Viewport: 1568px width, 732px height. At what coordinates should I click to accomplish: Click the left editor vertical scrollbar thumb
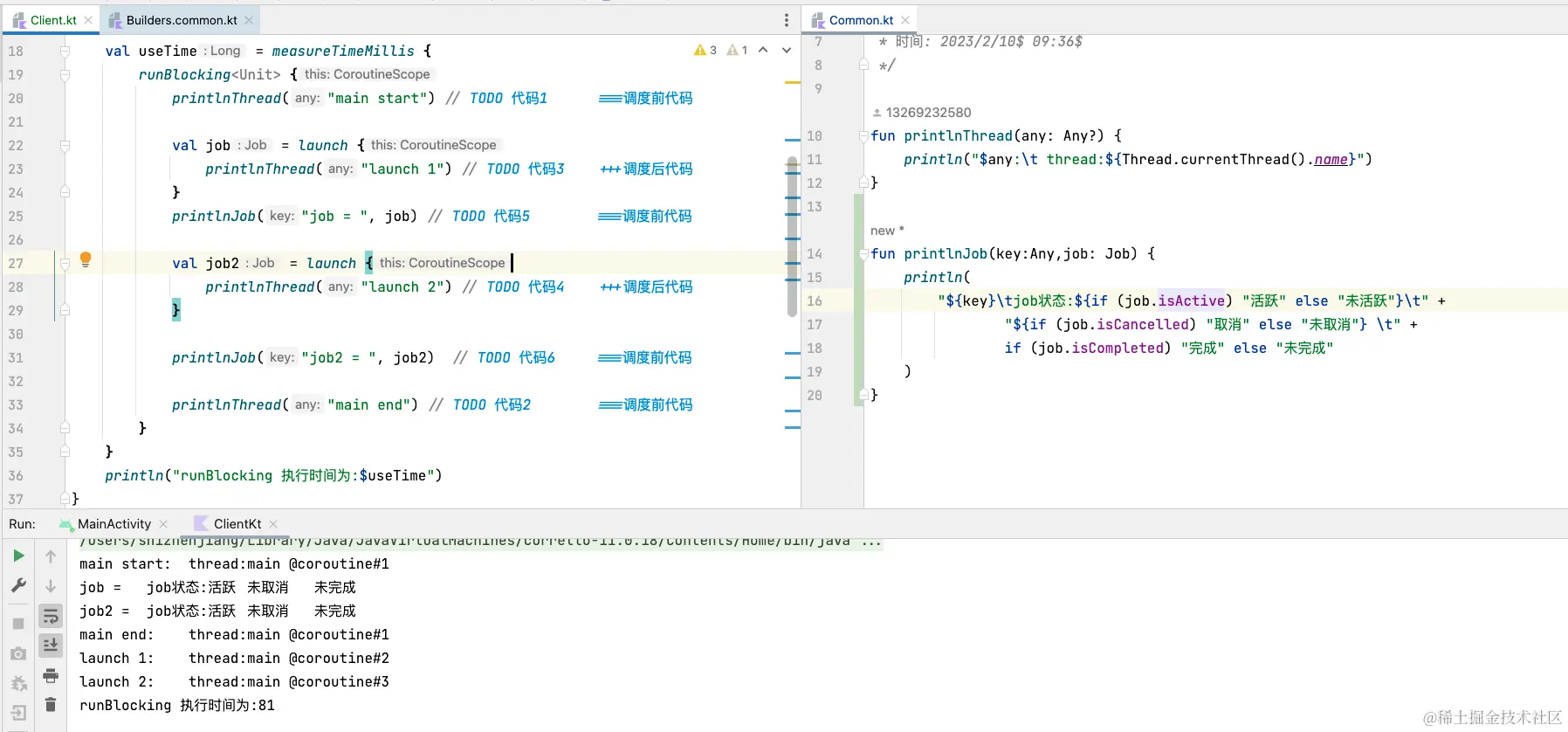tap(792, 236)
